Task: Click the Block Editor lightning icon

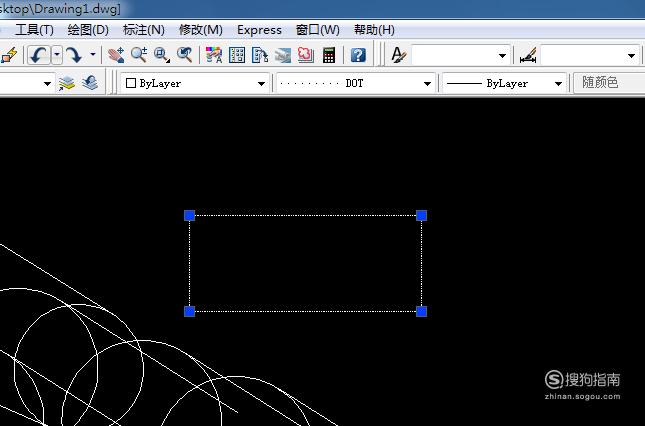Action: (9, 55)
